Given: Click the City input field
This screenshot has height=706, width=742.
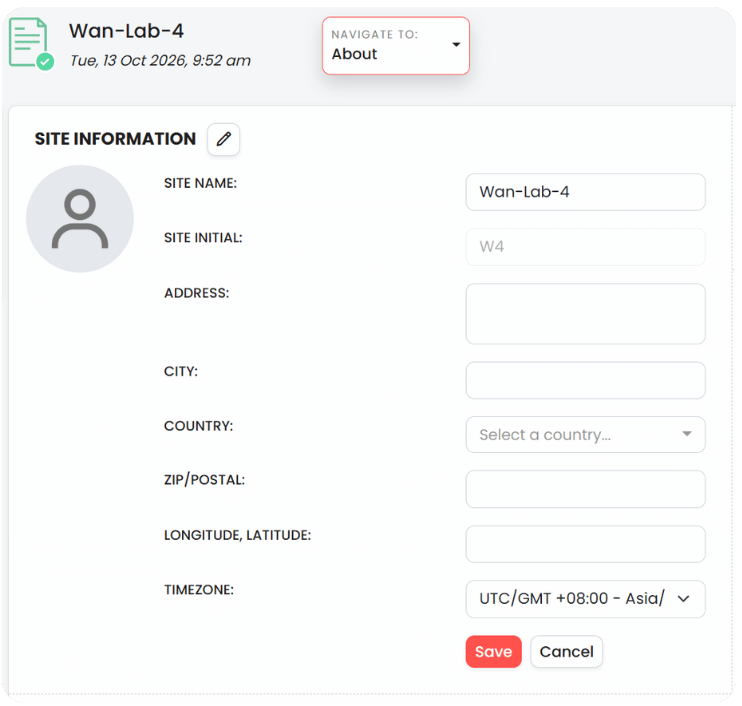Looking at the screenshot, I should [x=585, y=380].
